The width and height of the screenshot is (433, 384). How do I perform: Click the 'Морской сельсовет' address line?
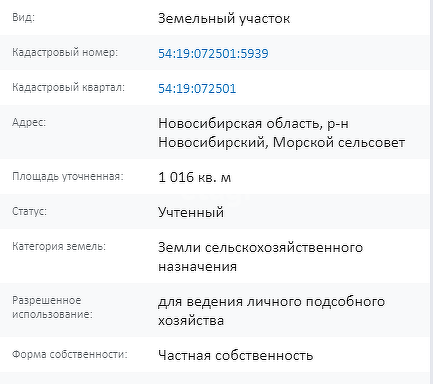point(339,143)
